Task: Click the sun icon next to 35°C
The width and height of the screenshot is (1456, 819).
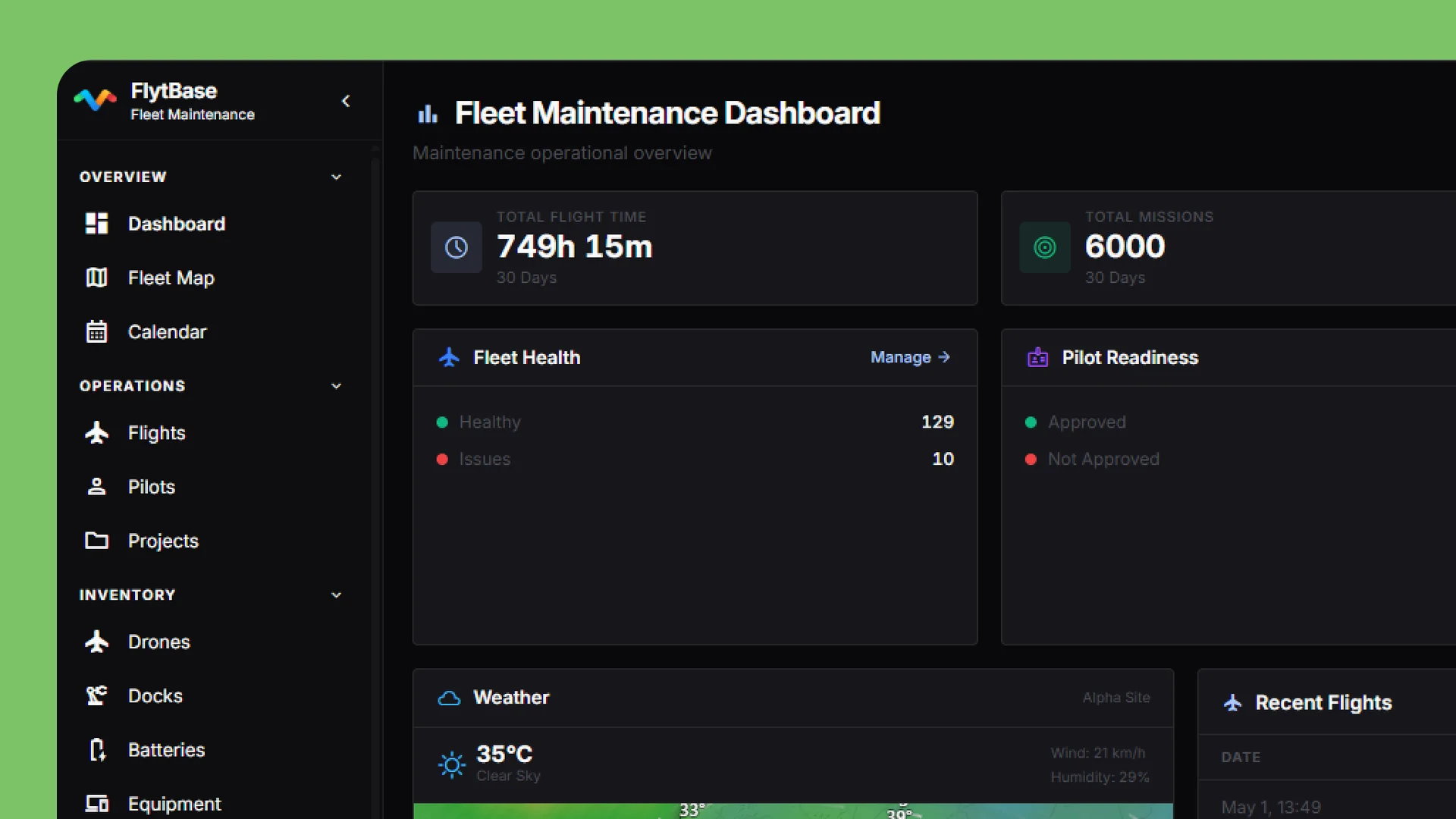Action: point(452,764)
